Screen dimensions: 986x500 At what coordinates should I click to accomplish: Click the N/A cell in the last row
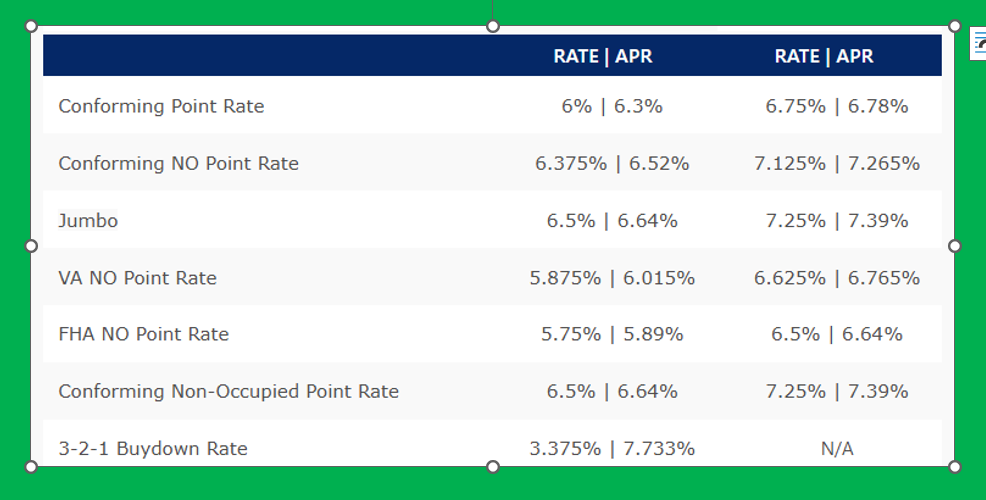(837, 449)
